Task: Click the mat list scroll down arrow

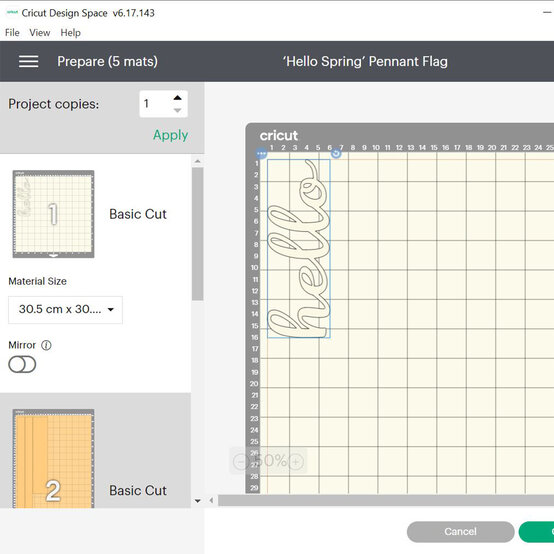Action: click(198, 501)
